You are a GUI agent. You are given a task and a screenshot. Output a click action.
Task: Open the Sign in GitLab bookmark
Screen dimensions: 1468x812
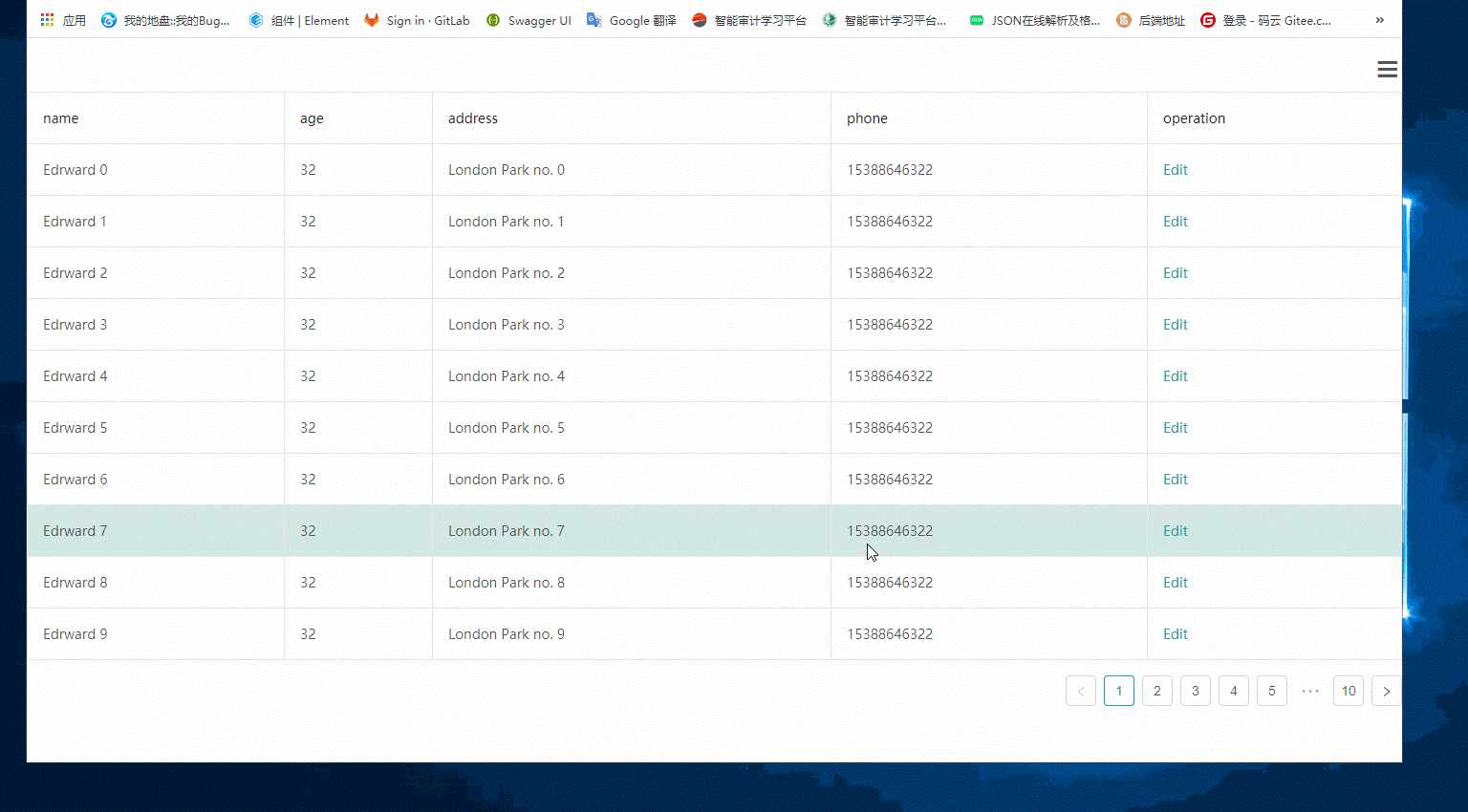417,20
